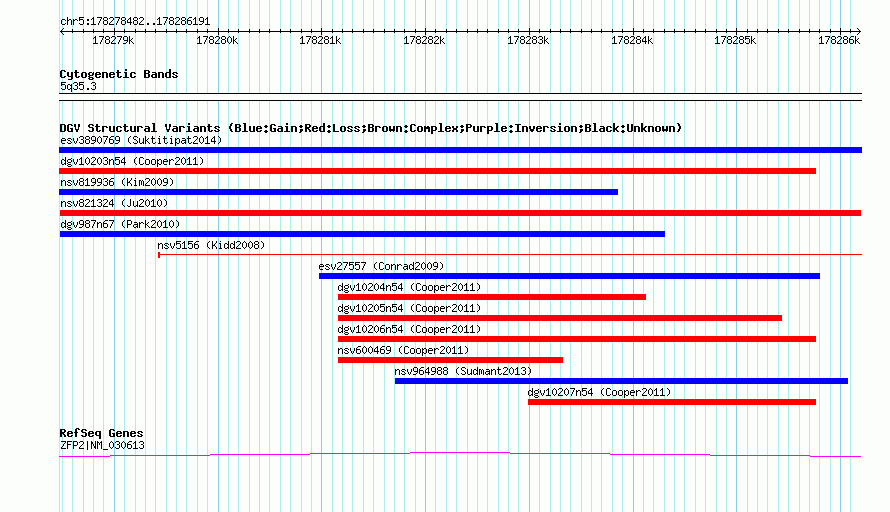Click the blue esv27557 Conrad2009 gain bar
Viewport: 890px width, 512px height.
(569, 276)
